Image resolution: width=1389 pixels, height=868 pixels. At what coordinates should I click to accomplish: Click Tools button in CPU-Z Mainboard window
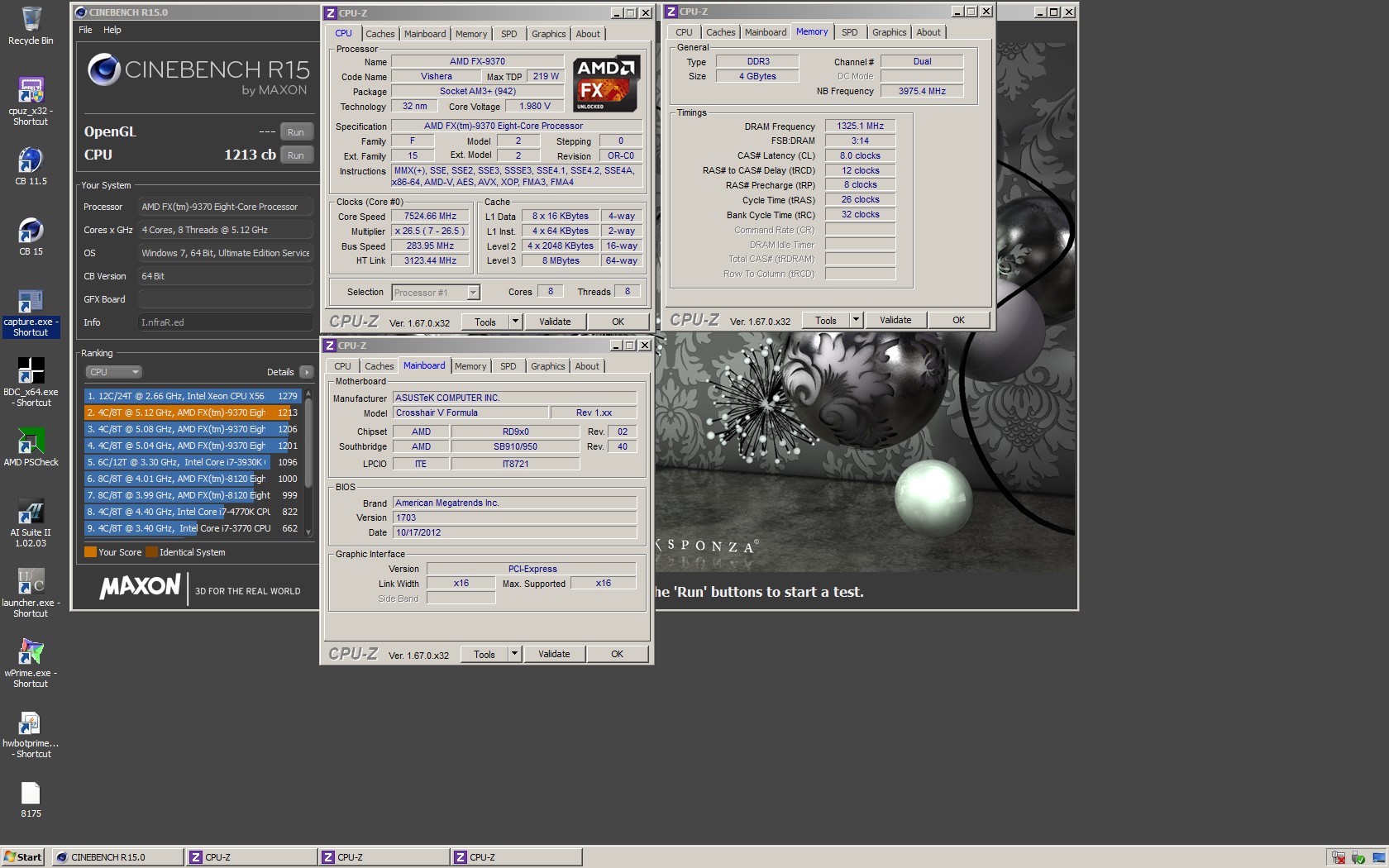[x=484, y=654]
